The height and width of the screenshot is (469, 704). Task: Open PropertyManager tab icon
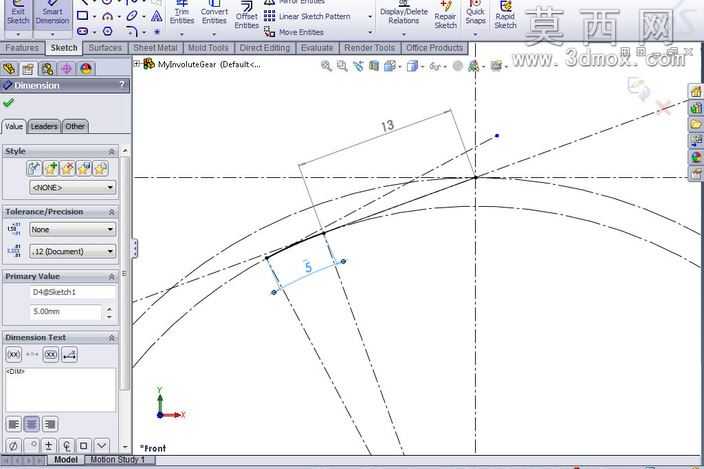[28, 69]
